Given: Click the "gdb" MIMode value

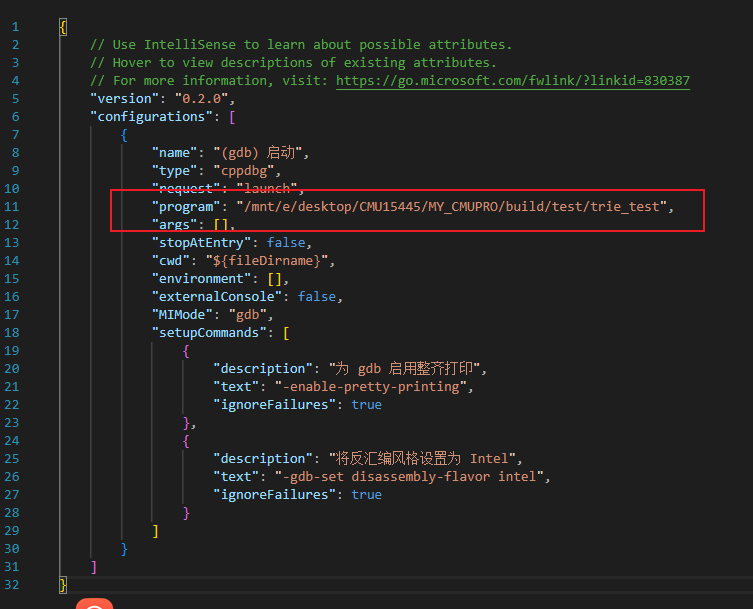Looking at the screenshot, I should 248,315.
